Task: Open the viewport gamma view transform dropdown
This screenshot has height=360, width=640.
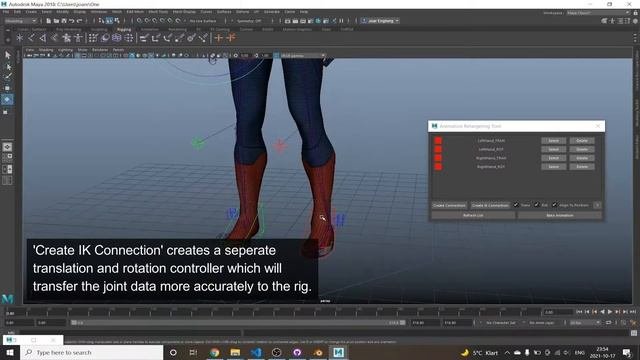Action: pos(303,56)
